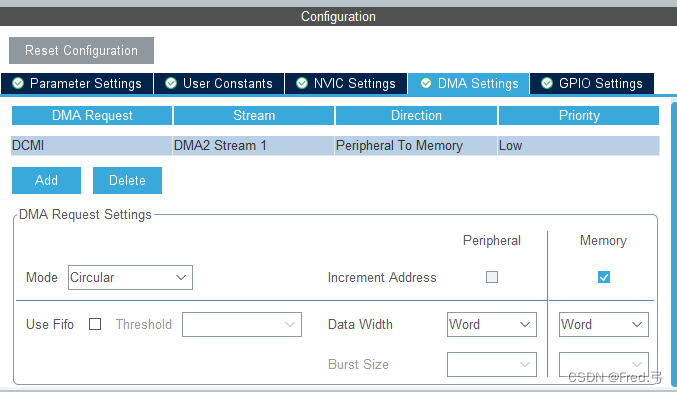Open Memory Burst Size dropdown

pyautogui.click(x=604, y=364)
